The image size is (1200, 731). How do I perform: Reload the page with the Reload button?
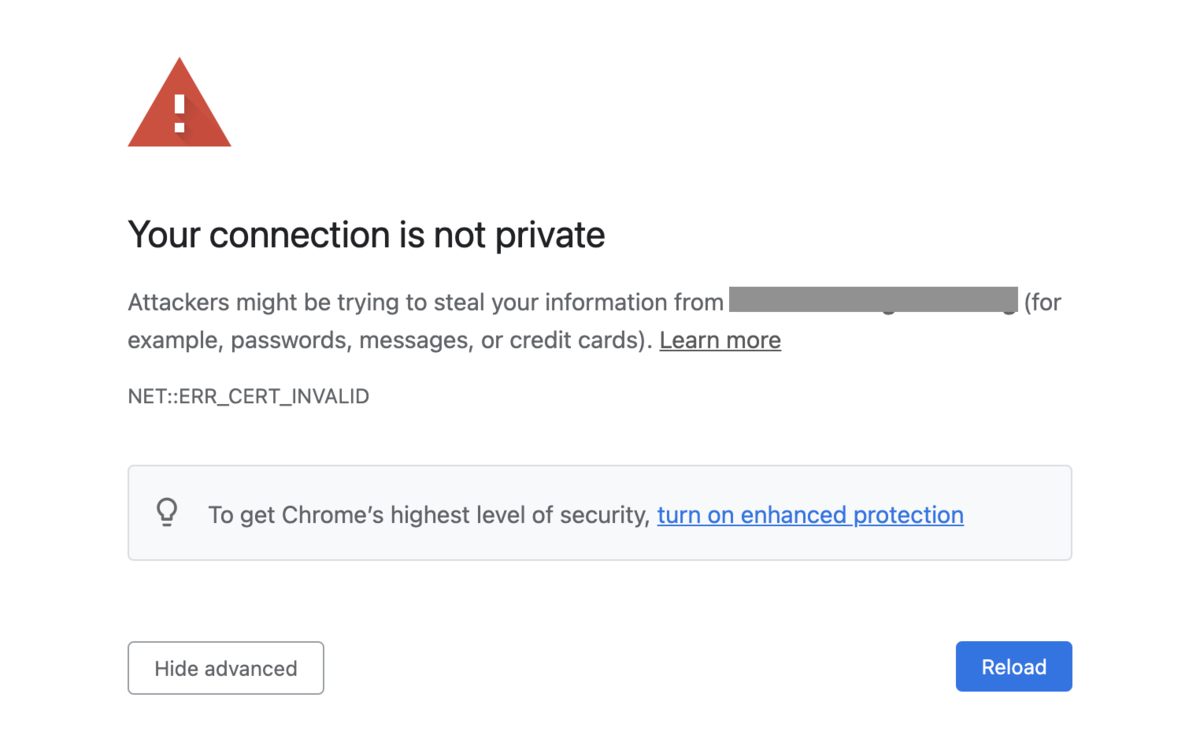point(1013,667)
